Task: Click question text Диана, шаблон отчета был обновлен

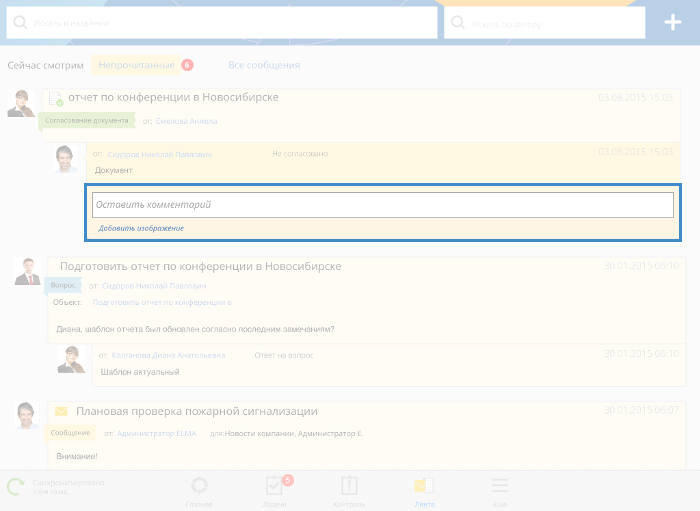Action: (195, 329)
